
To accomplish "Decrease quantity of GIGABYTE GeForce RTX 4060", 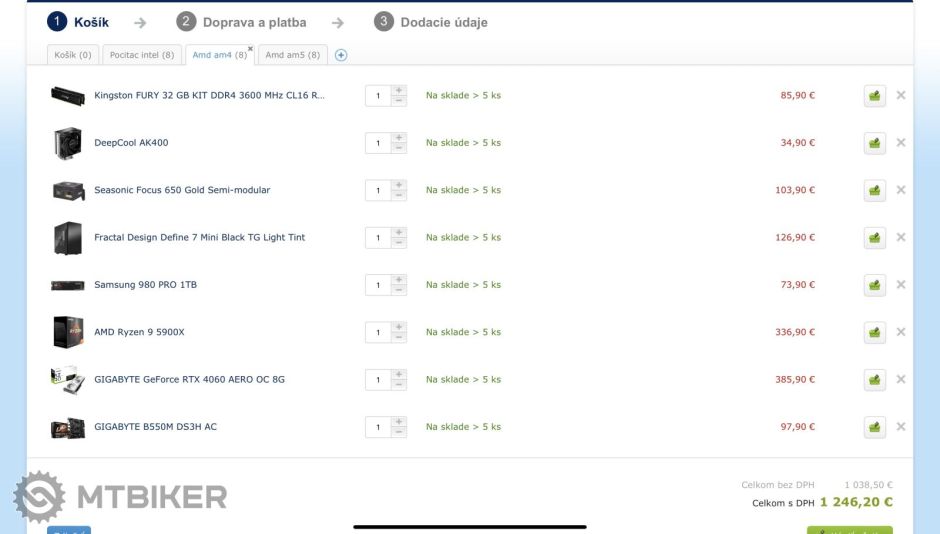I will click(x=399, y=385).
